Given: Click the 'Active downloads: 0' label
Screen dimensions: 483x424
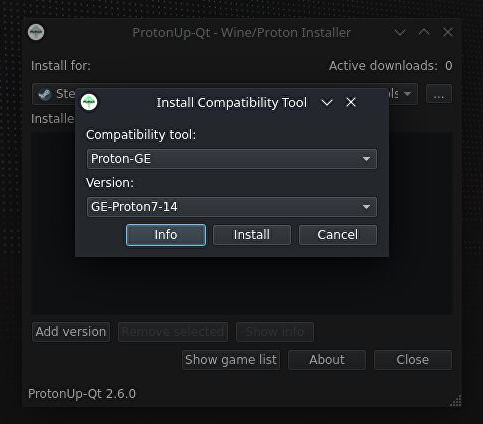Looking at the screenshot, I should [390, 66].
